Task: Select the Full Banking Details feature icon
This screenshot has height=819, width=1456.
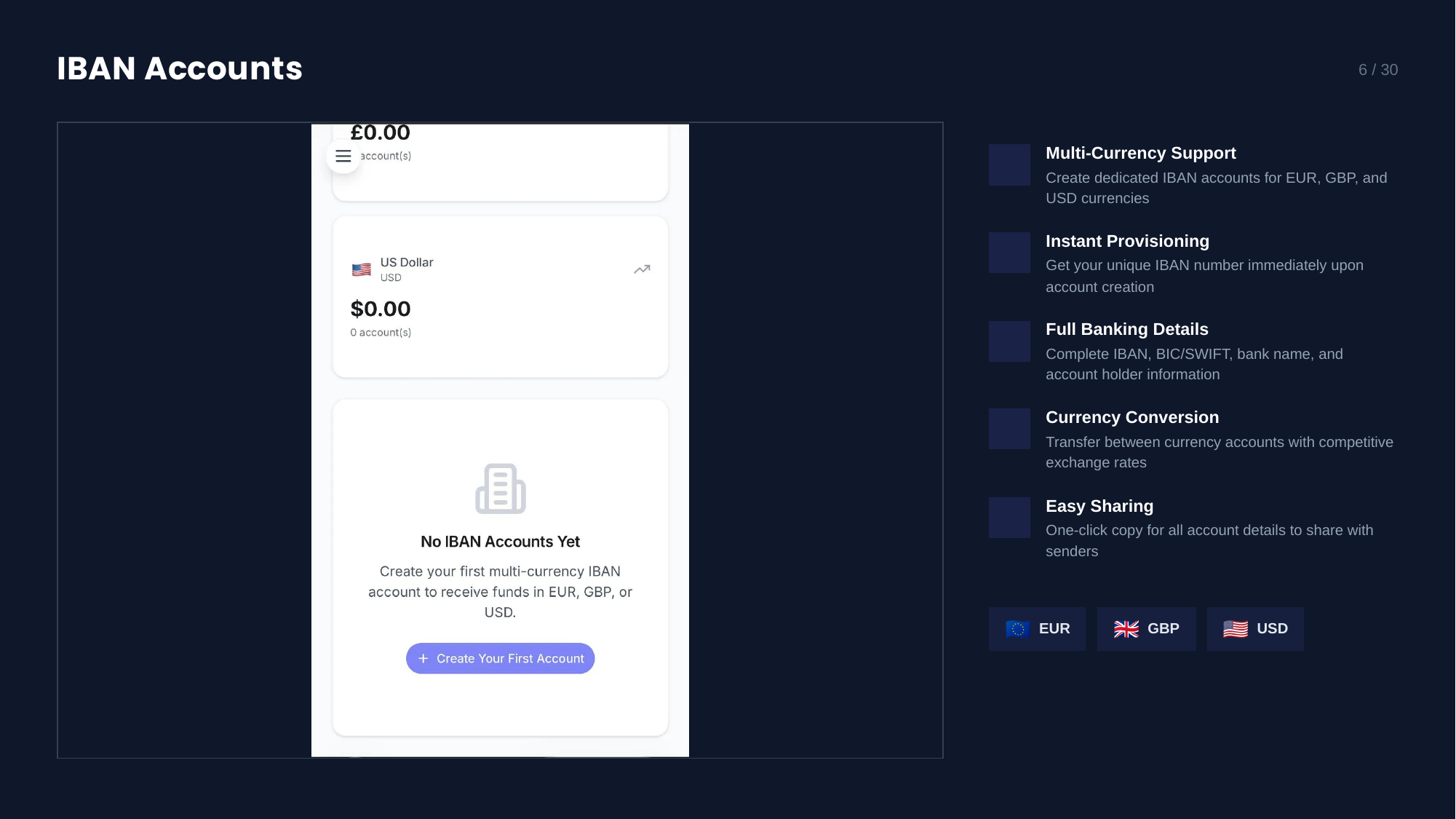Action: pos(1009,341)
